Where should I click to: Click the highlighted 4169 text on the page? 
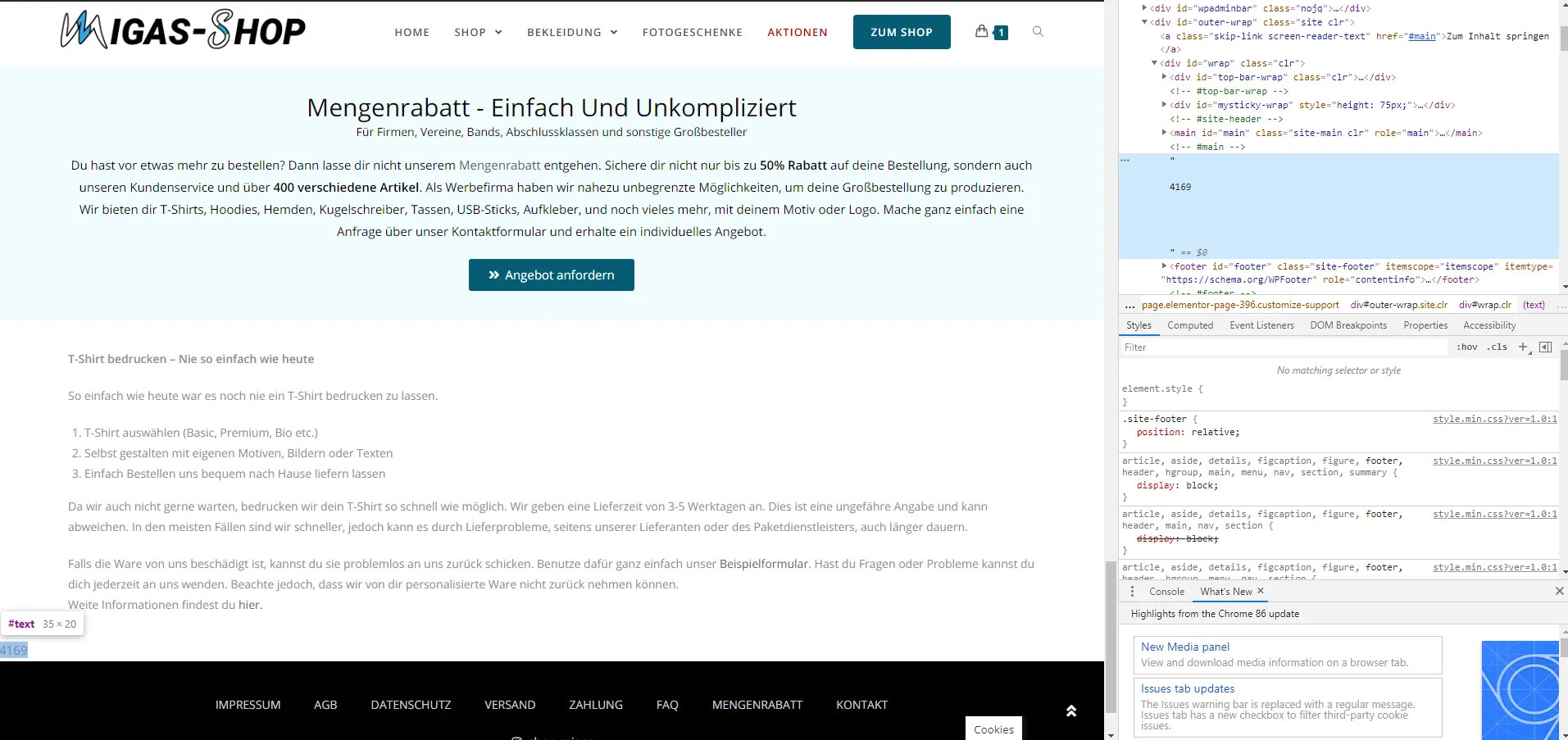(x=14, y=650)
